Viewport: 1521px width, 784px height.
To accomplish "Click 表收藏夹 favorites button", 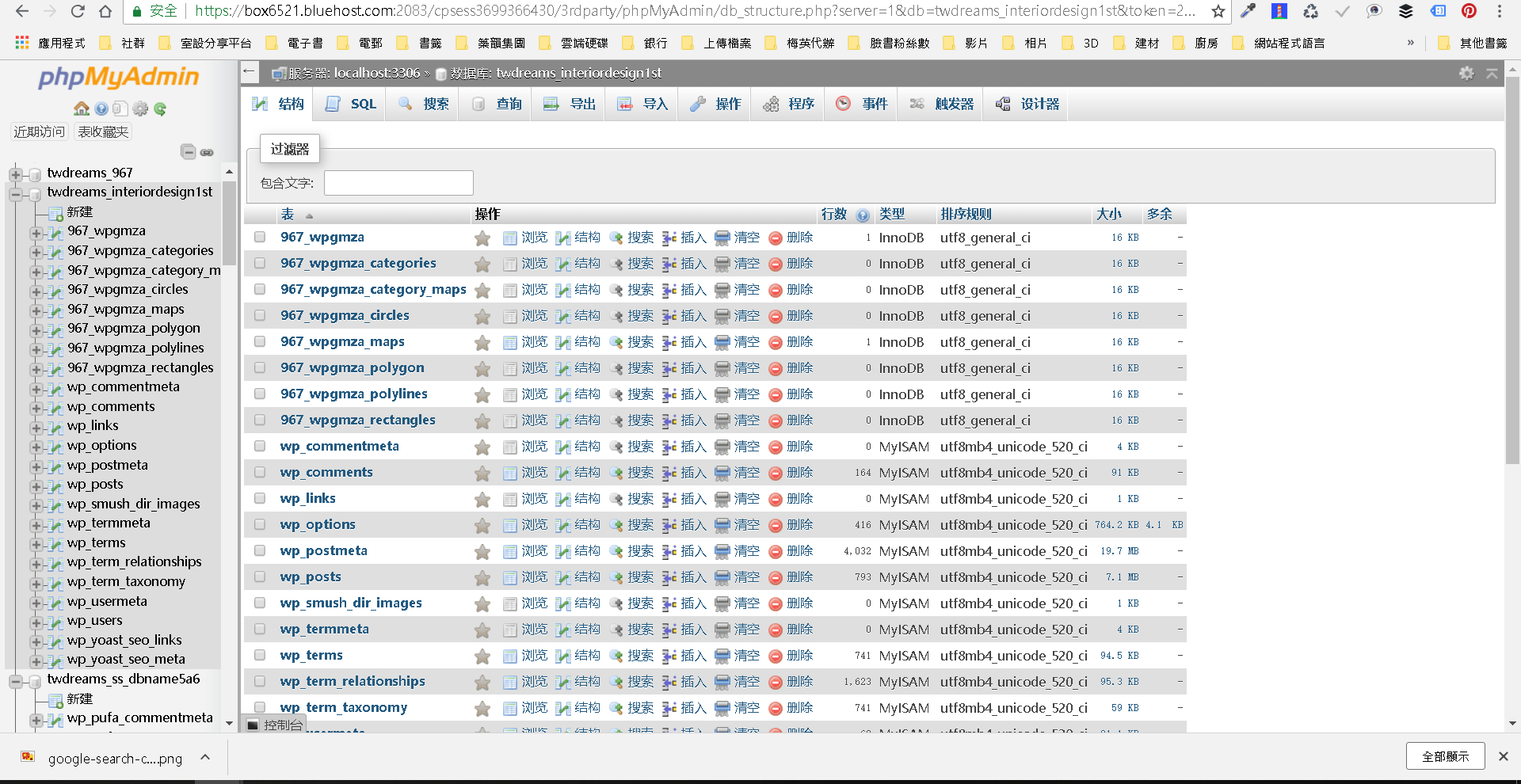I will coord(103,131).
